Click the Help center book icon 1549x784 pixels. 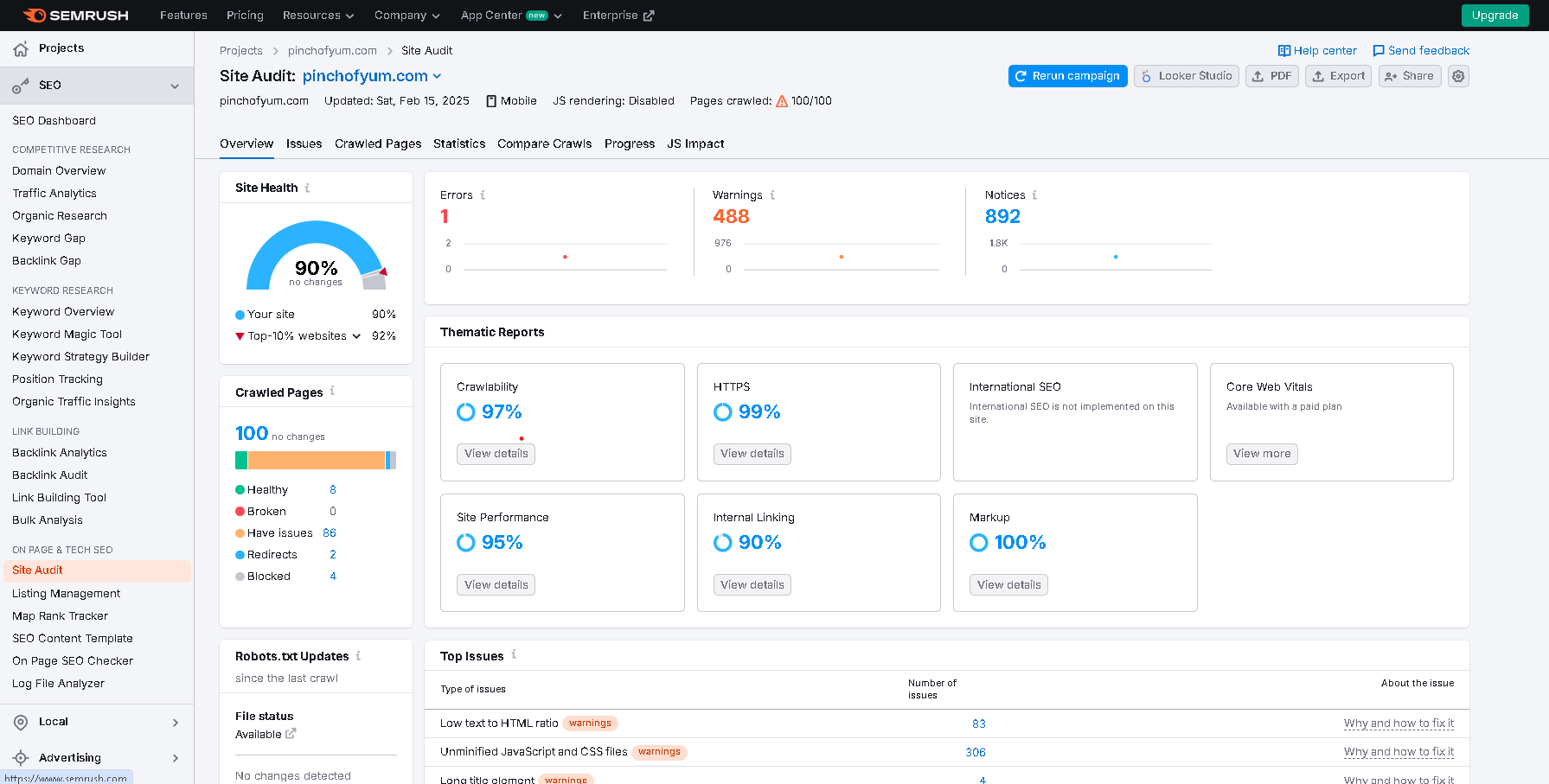coord(1284,51)
